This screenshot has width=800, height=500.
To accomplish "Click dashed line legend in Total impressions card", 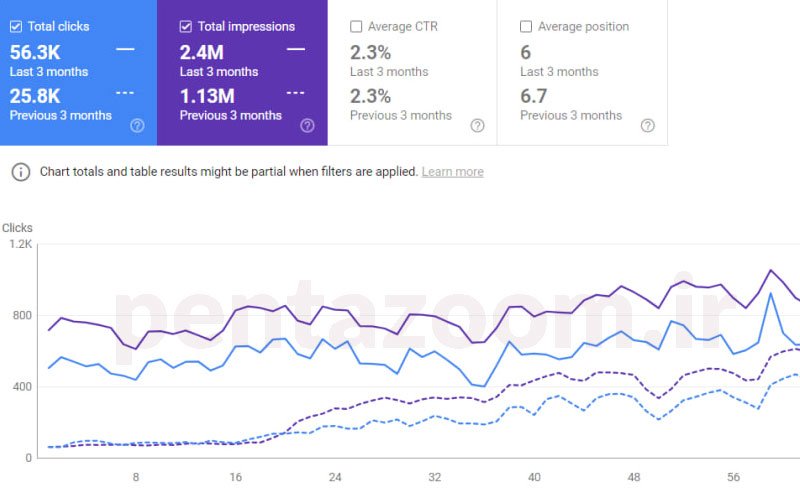I will coord(295,93).
